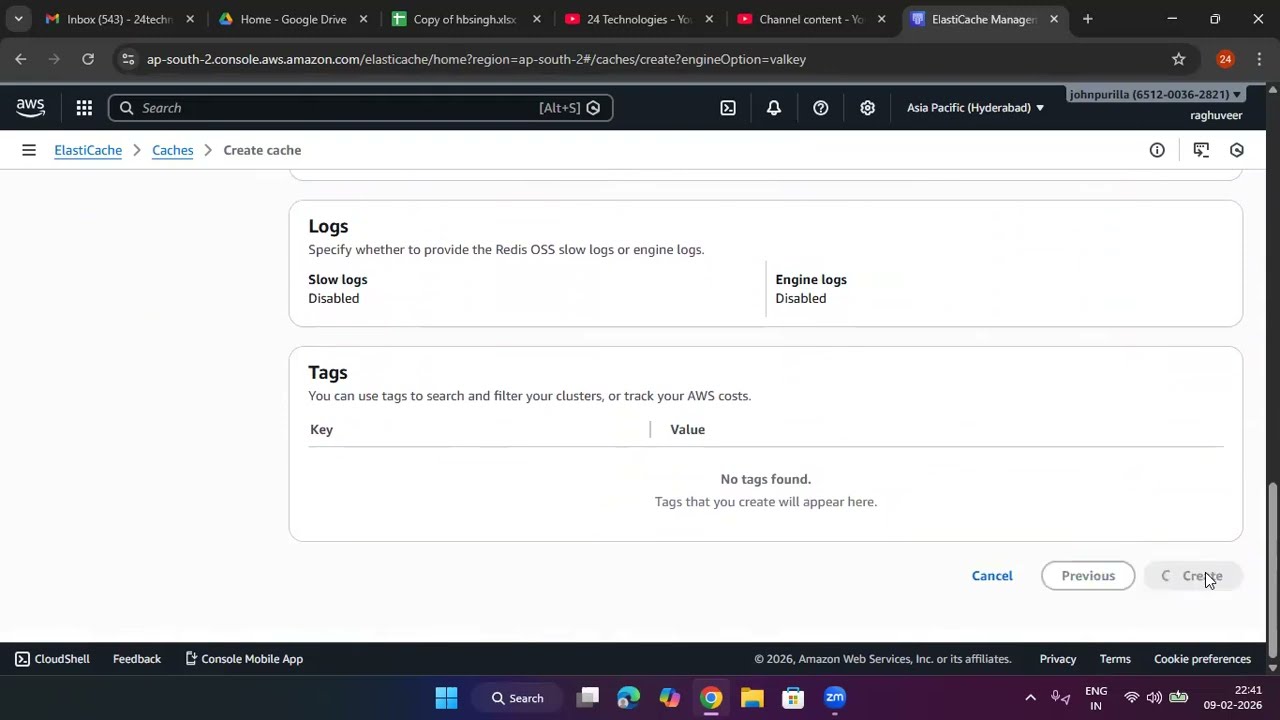
Task: Select the ElastiCache Management tab
Action: 984,19
